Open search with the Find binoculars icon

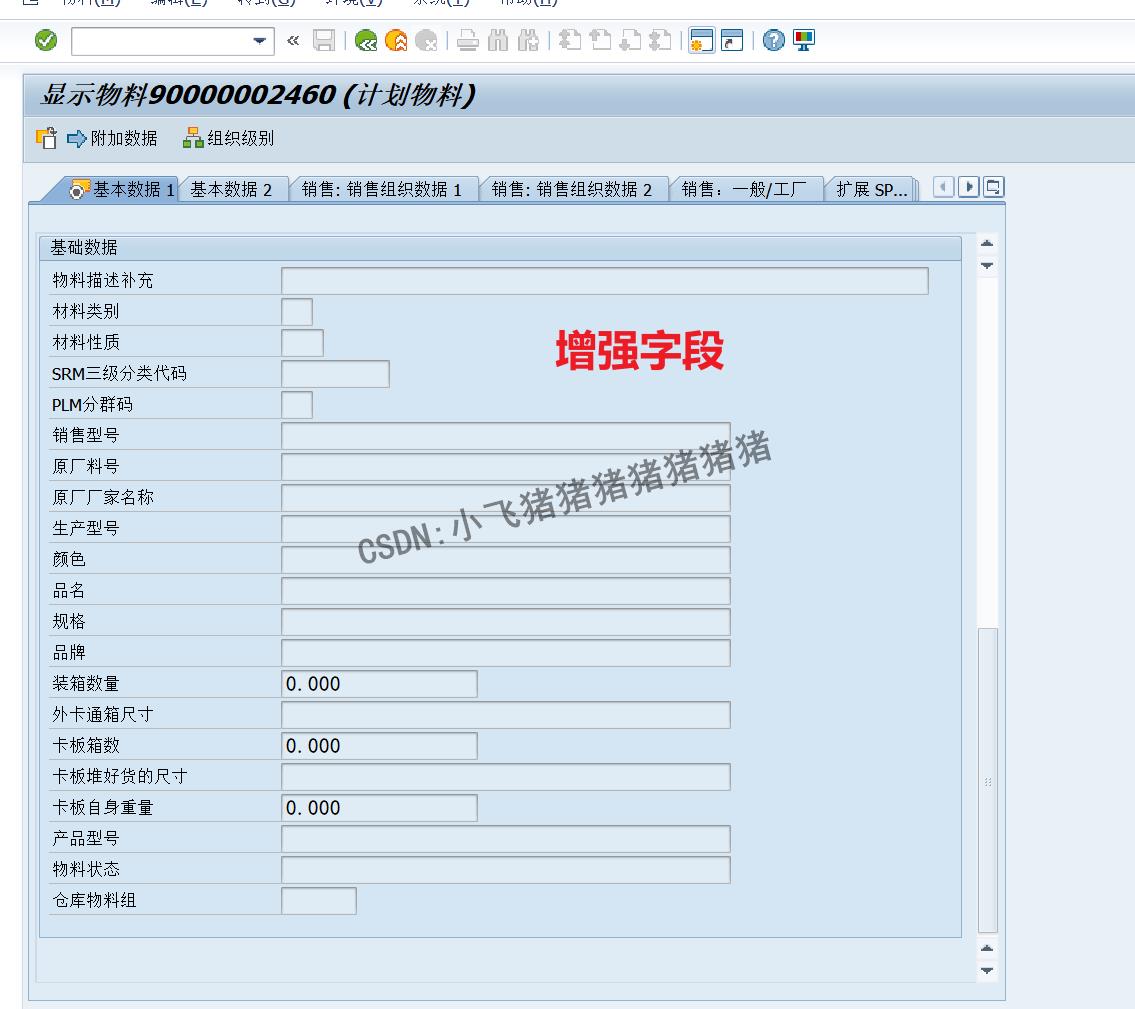tap(497, 42)
